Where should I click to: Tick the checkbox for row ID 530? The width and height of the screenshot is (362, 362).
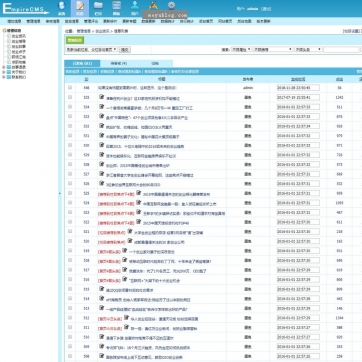[70, 145]
